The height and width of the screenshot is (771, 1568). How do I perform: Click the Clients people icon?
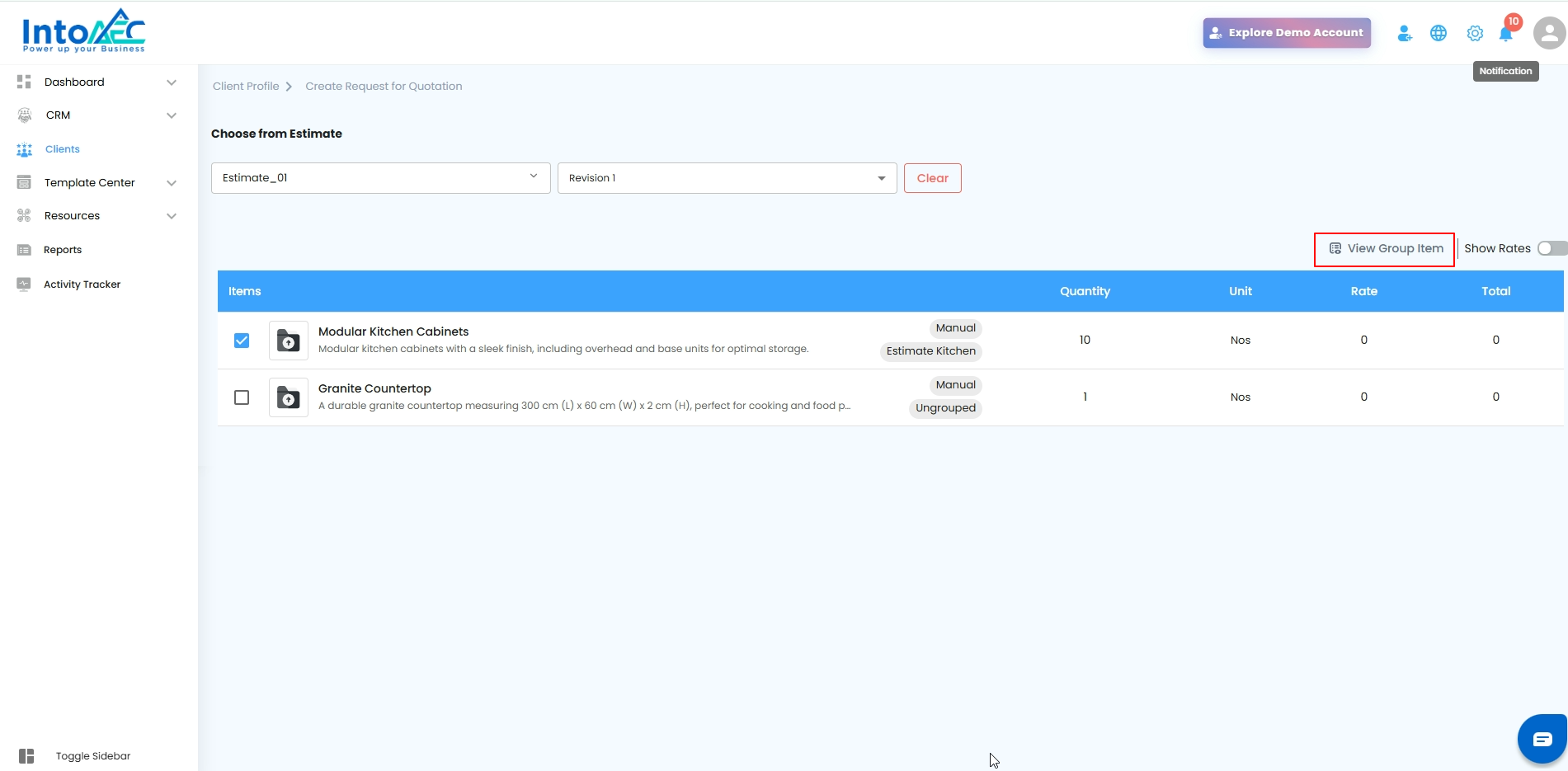pos(25,149)
